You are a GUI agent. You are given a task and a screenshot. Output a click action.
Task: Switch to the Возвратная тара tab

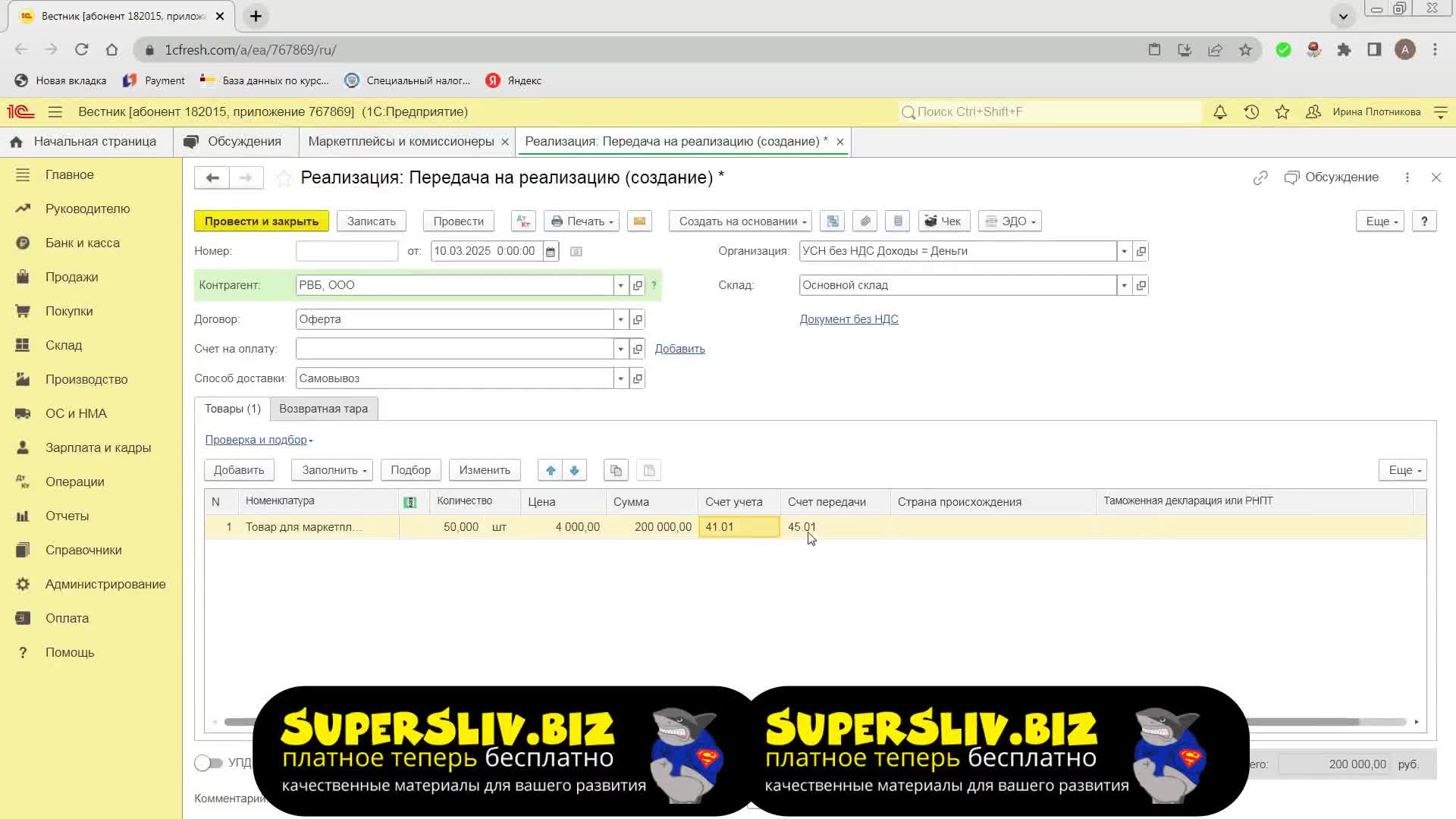point(323,409)
